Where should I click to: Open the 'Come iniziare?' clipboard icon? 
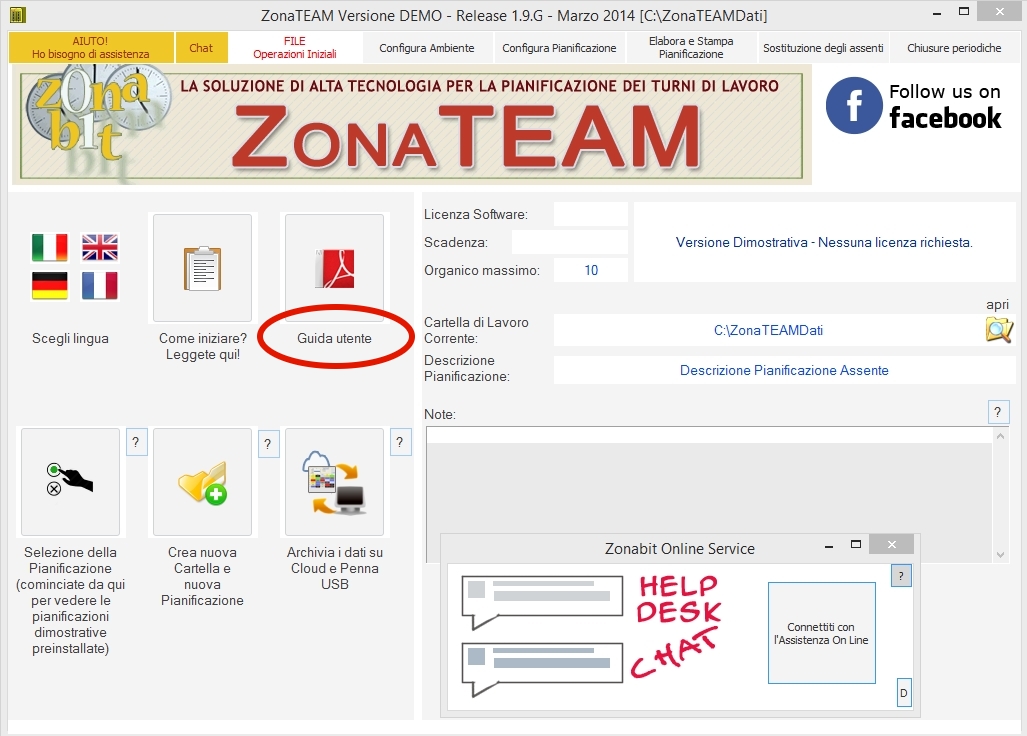[202, 268]
